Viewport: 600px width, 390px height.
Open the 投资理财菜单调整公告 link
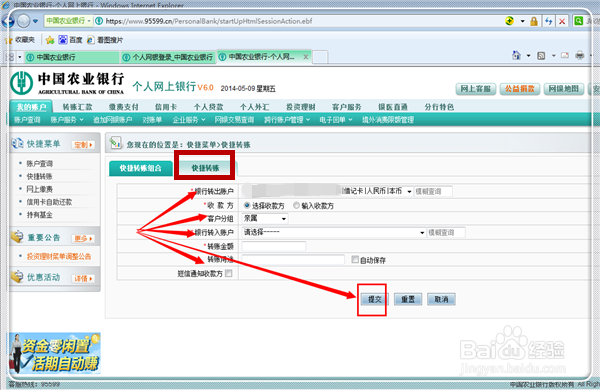coord(59,256)
